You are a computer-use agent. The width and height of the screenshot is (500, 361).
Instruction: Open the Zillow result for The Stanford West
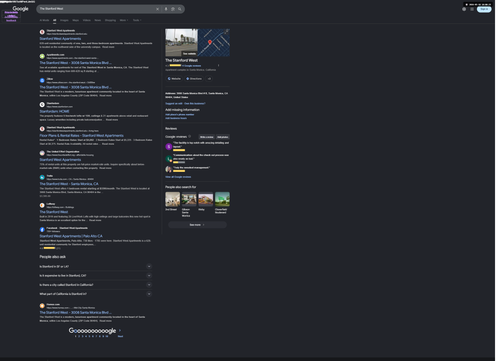[75, 87]
